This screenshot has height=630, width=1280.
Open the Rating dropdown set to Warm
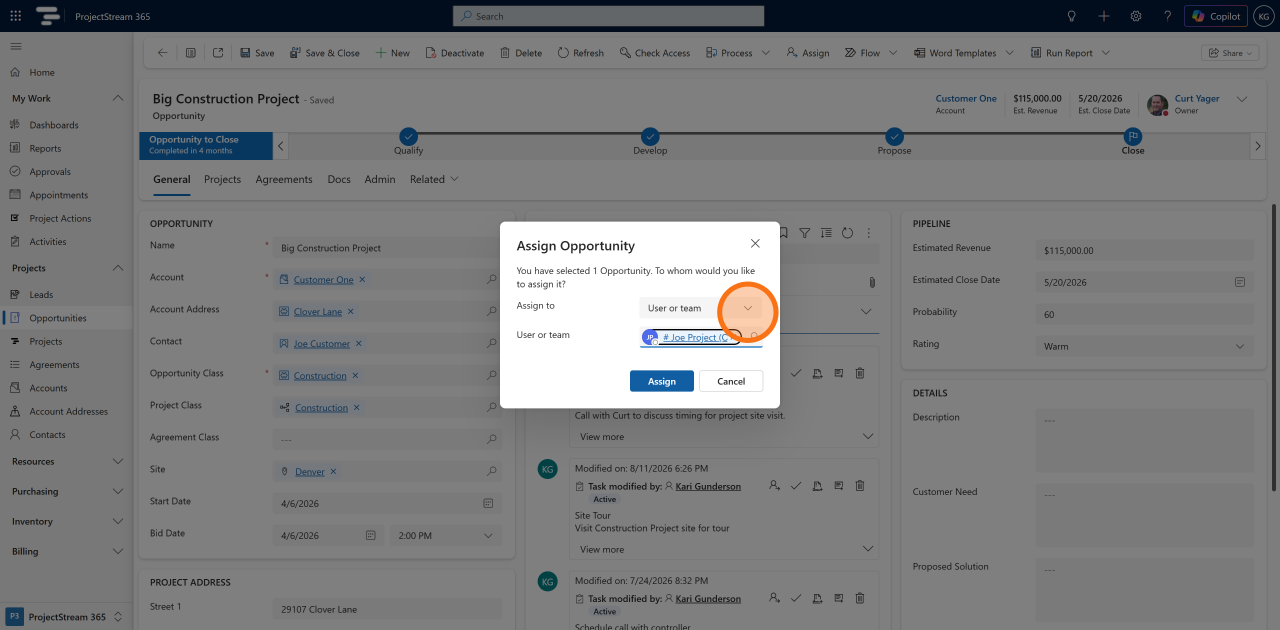[1144, 346]
